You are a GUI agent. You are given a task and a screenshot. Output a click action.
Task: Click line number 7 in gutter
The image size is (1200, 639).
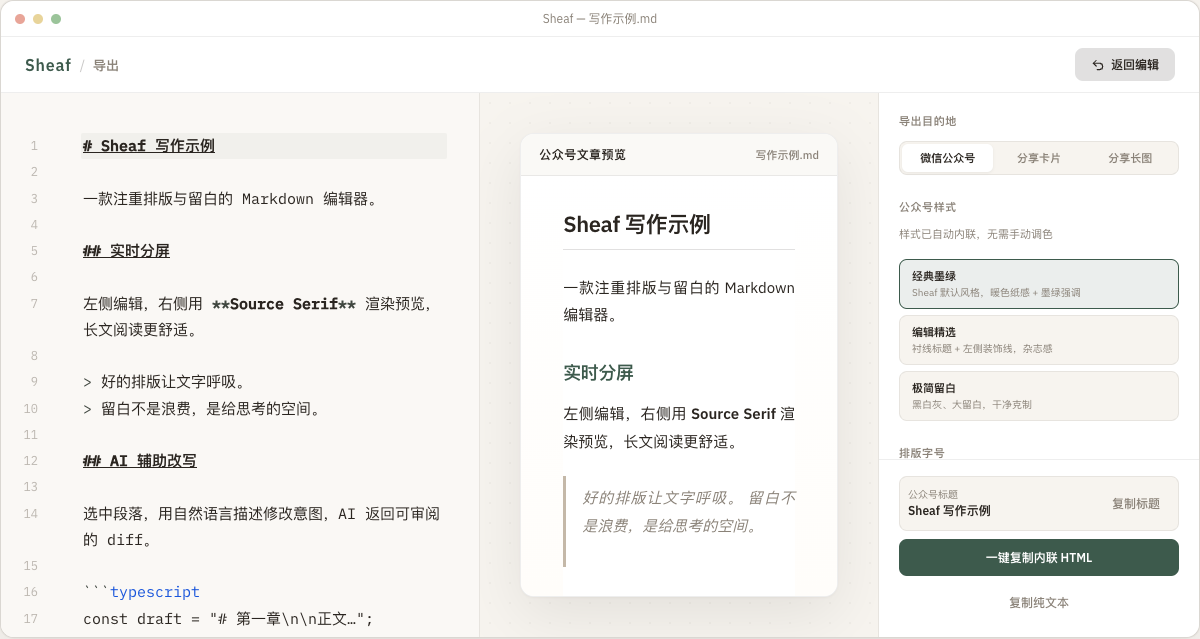point(34,304)
